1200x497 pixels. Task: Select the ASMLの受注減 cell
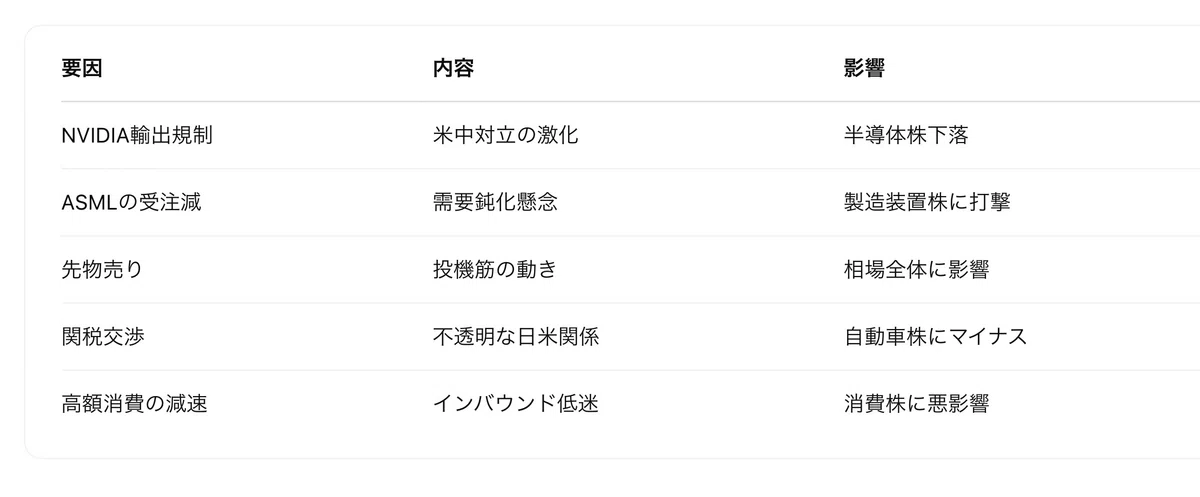(132, 202)
